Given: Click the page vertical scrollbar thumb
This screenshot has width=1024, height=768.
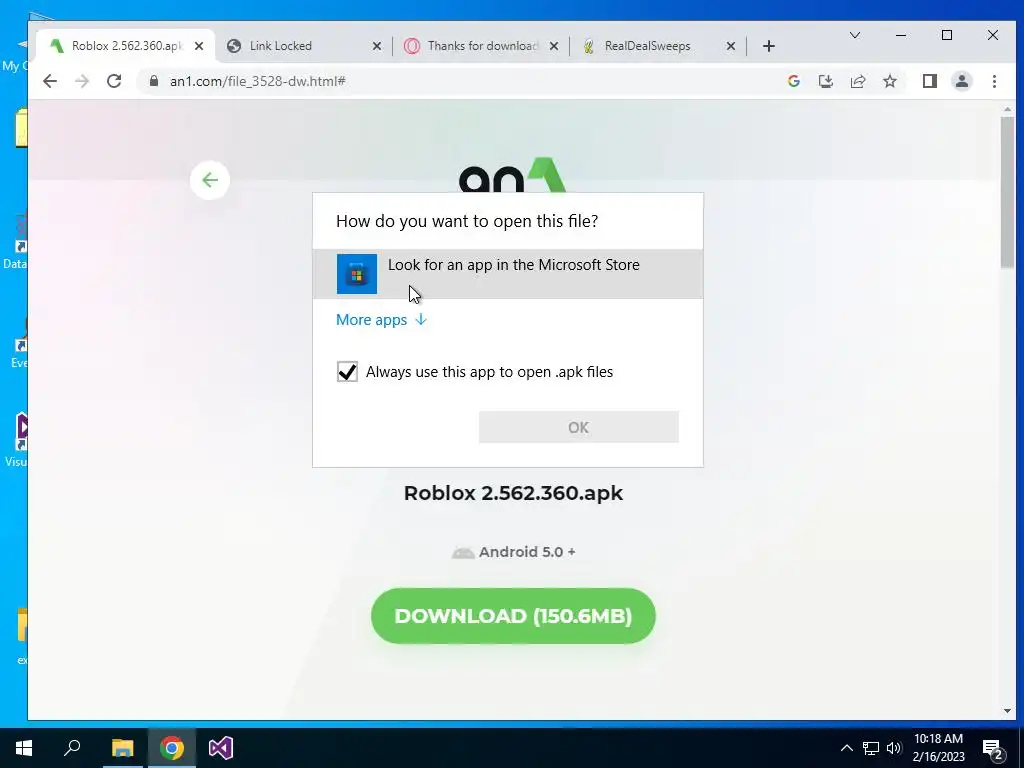Looking at the screenshot, I should (x=1007, y=191).
